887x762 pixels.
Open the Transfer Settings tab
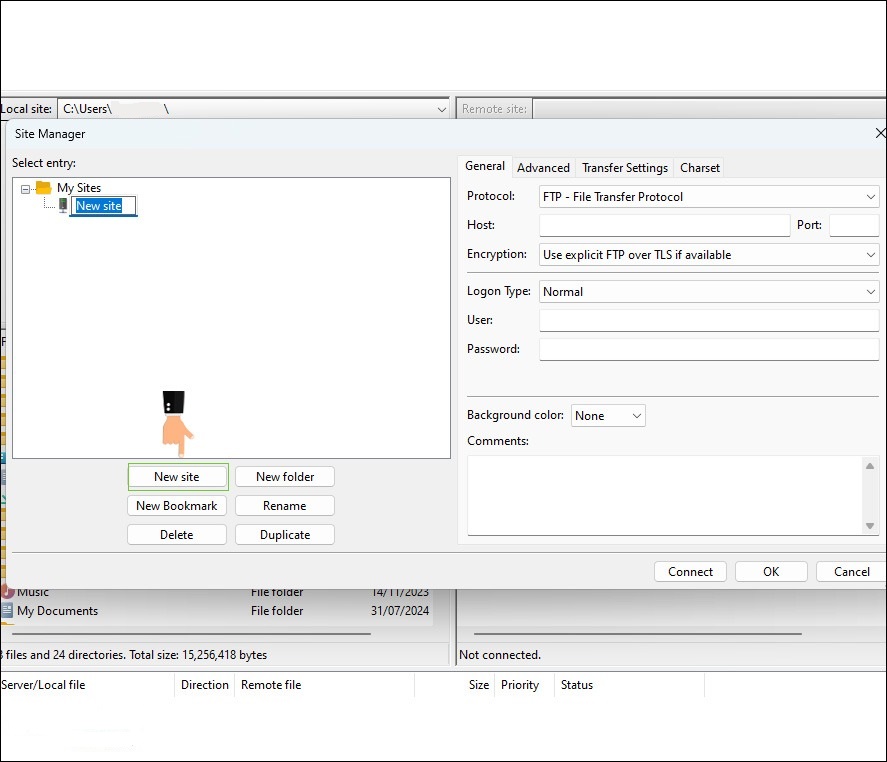pyautogui.click(x=625, y=168)
